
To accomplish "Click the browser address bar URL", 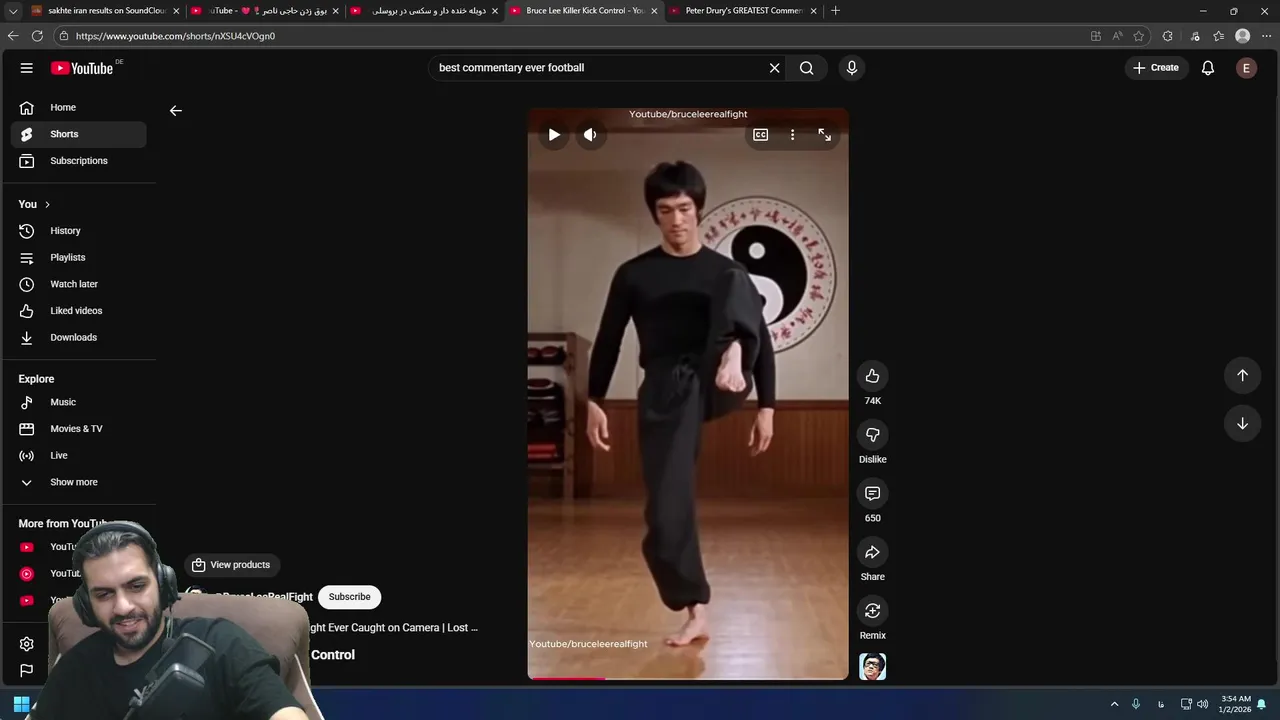I will click(x=175, y=36).
